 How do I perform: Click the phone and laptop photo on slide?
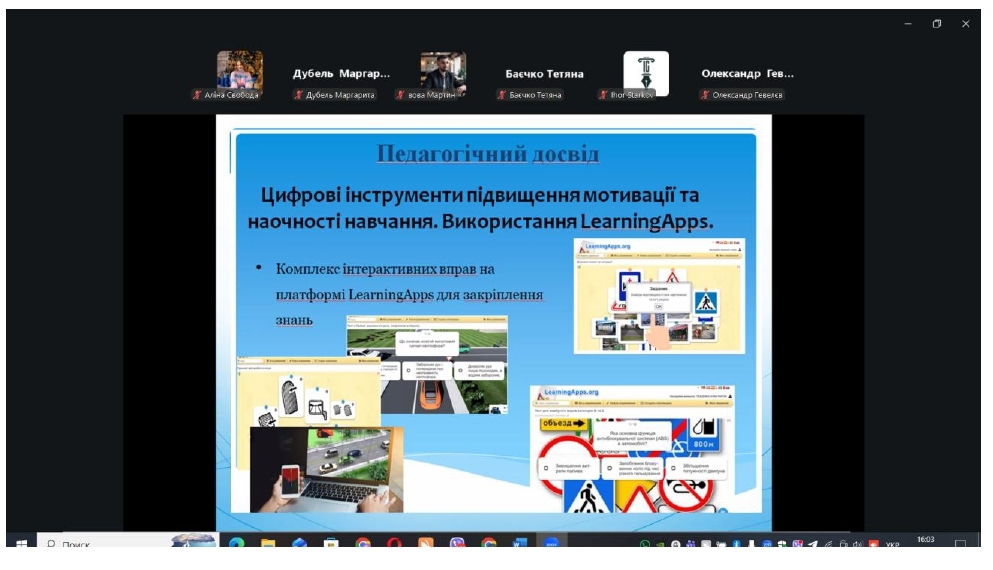pos(326,469)
